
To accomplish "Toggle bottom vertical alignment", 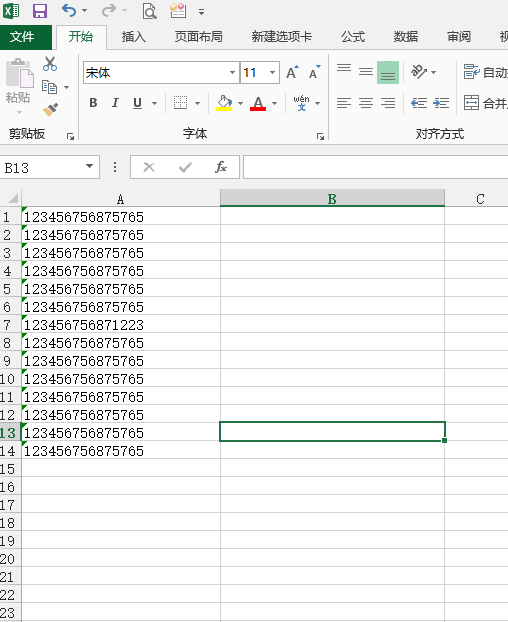I will tap(388, 72).
